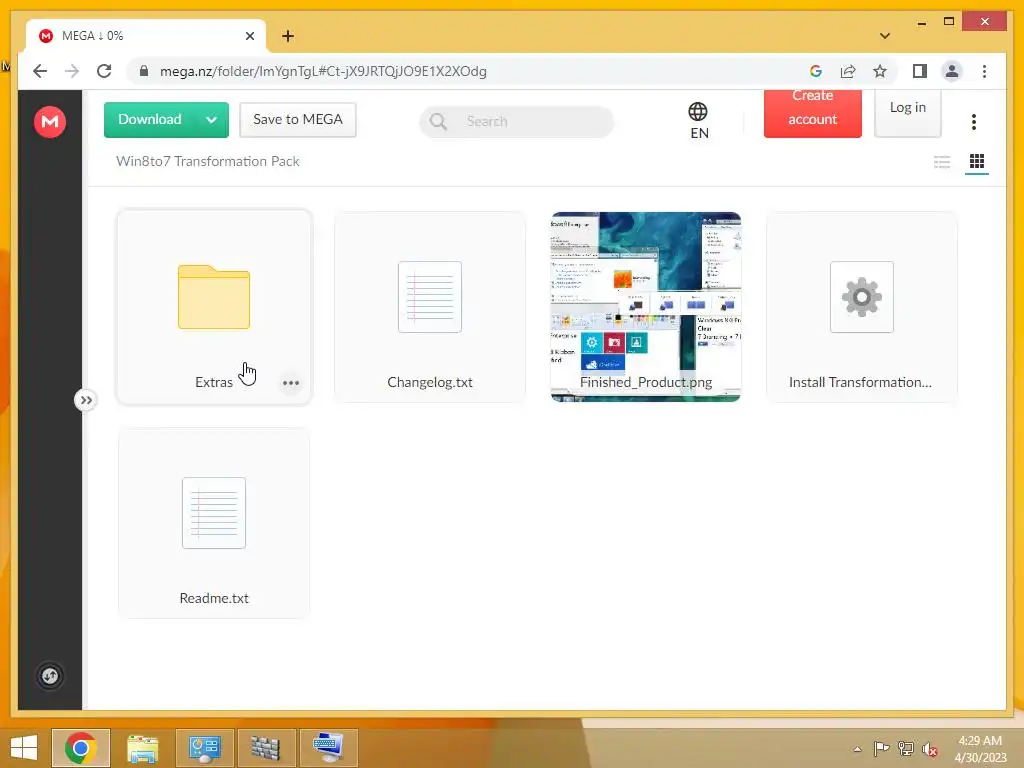Screen dimensions: 1024x768
Task: Click the transfers icon at sidebar bottom
Action: [x=50, y=676]
